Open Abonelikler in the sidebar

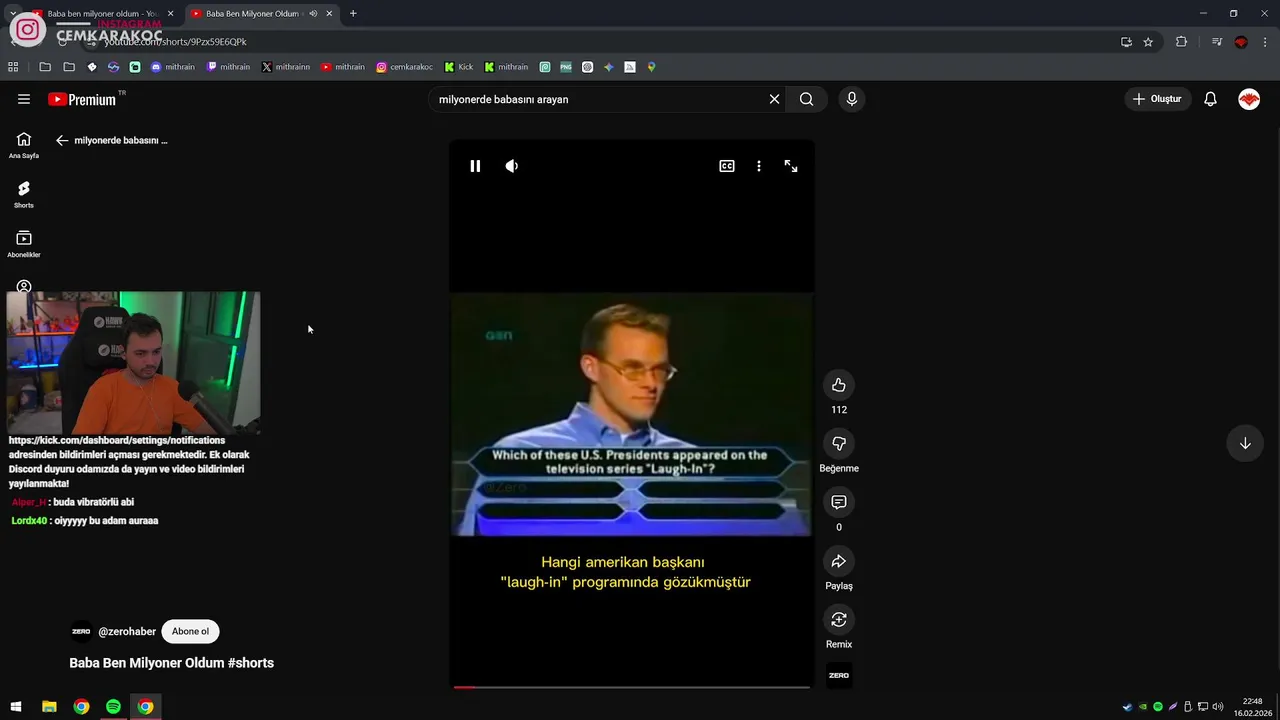24,244
